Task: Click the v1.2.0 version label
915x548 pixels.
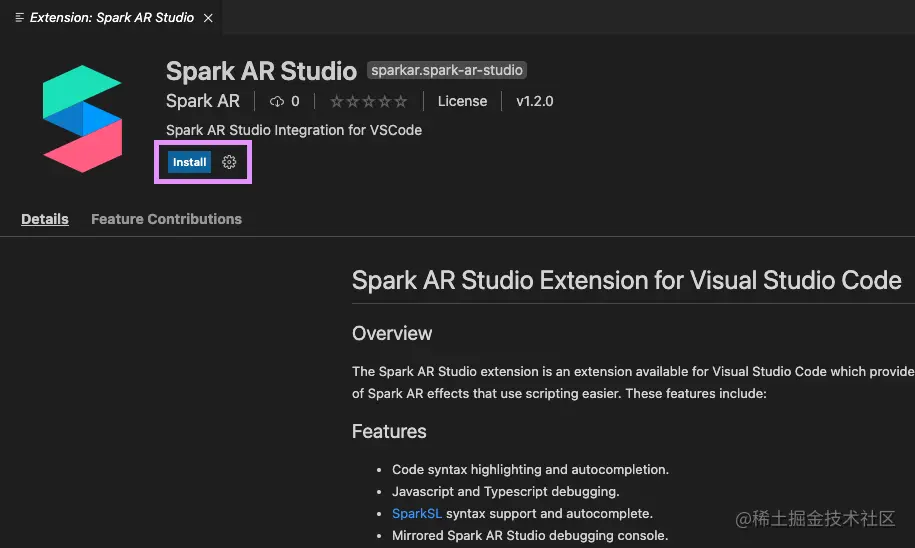Action: coord(535,101)
